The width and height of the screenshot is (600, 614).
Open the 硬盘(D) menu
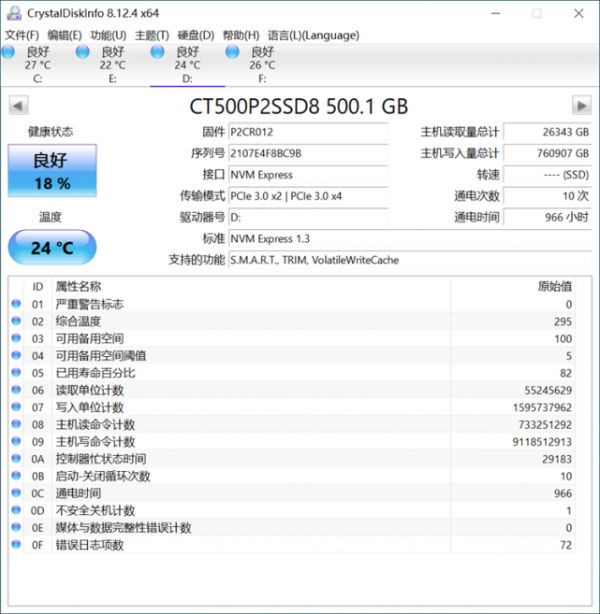point(196,35)
